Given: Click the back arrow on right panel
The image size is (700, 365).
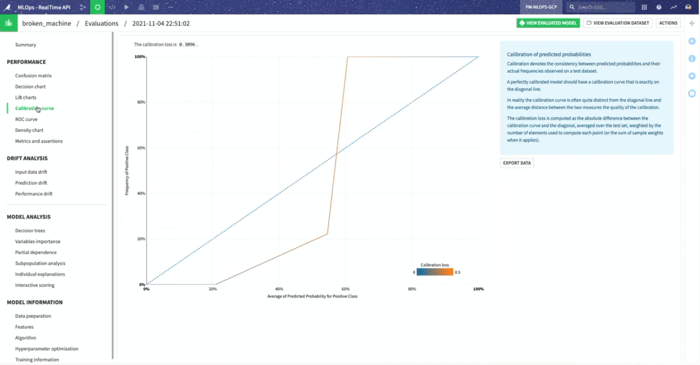Looking at the screenshot, I should coord(692,23).
